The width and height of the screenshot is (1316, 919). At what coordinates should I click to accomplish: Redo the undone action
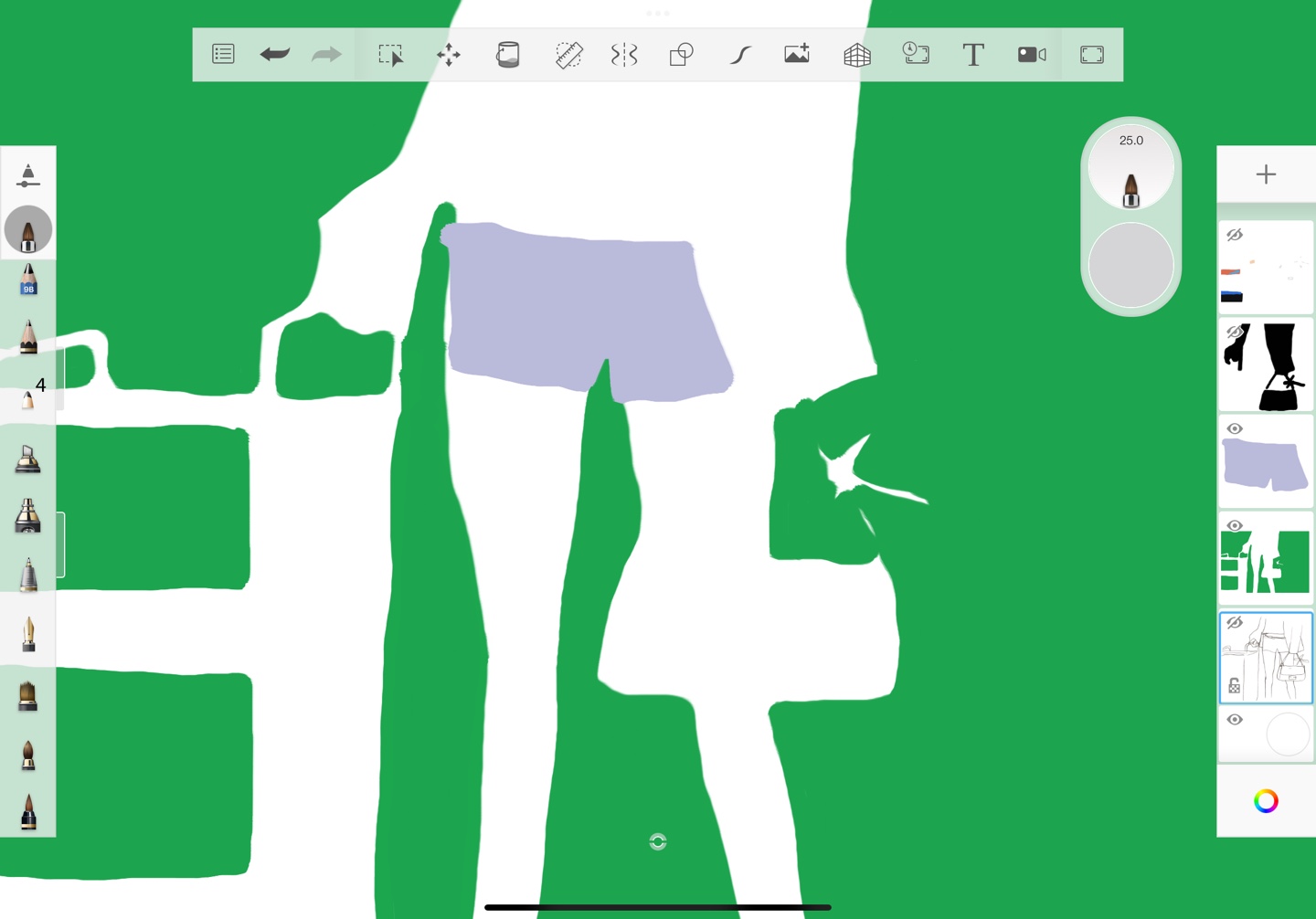(326, 55)
